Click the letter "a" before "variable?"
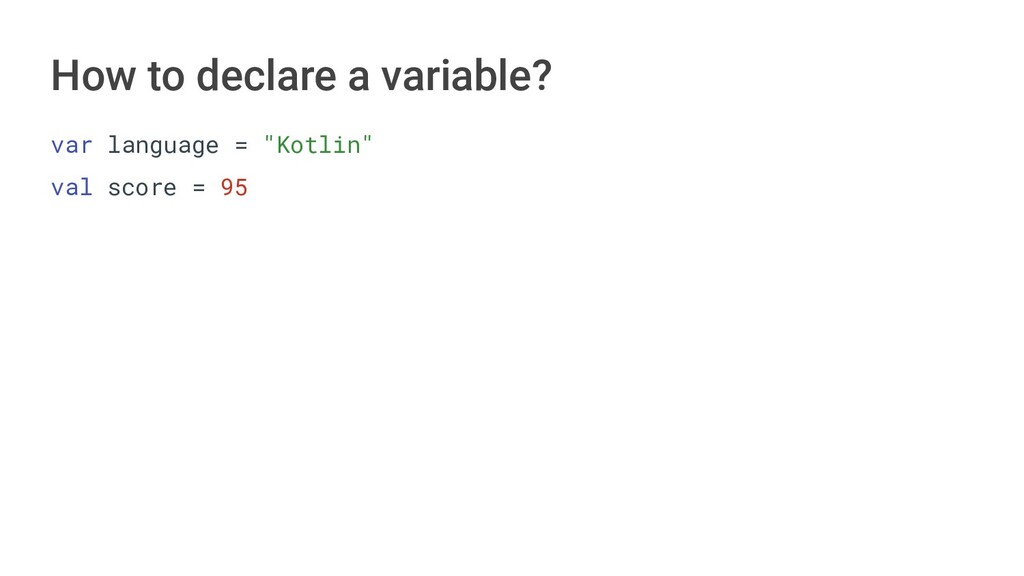This screenshot has height=576, width=1024. [359, 80]
